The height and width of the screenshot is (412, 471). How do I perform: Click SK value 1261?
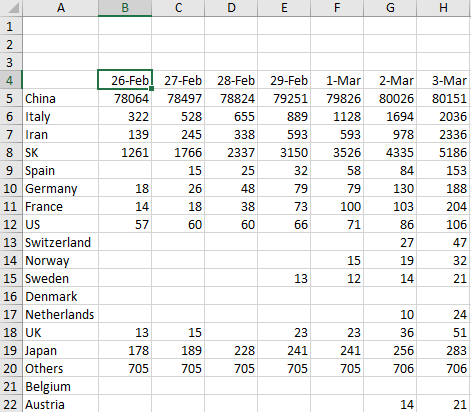(125, 152)
